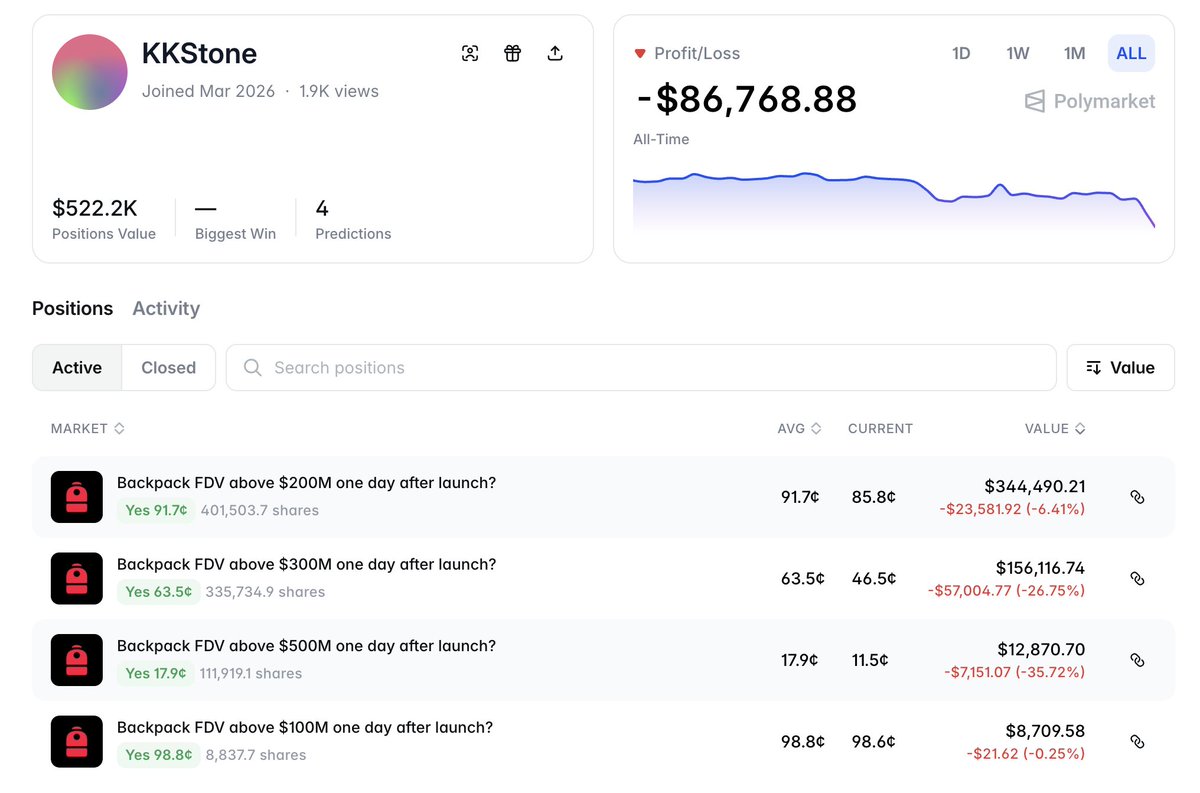Show Closed positions
This screenshot has width=1200, height=793.
168,368
